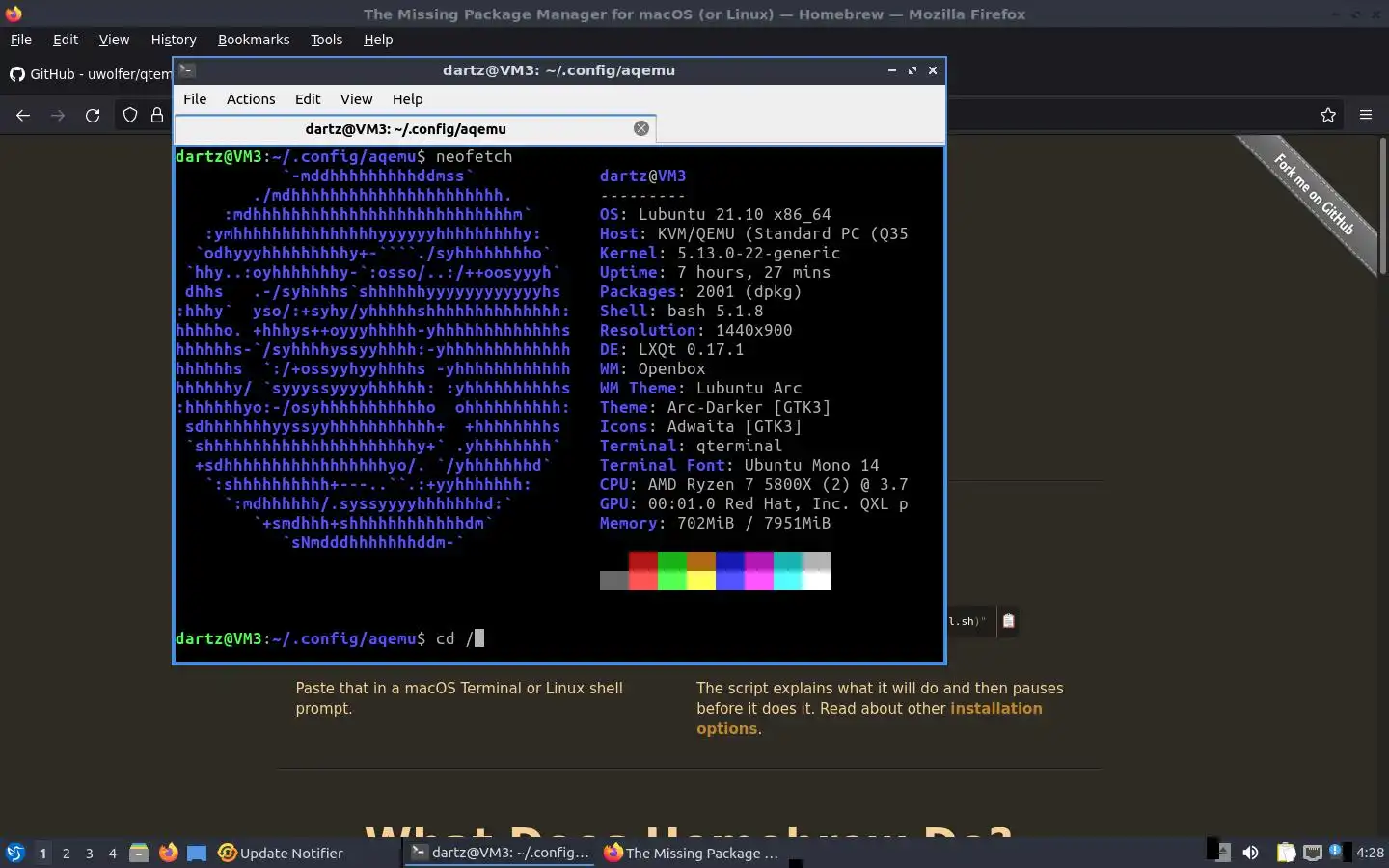
Task: Bookmark this page with the star icon
Action: click(1328, 115)
